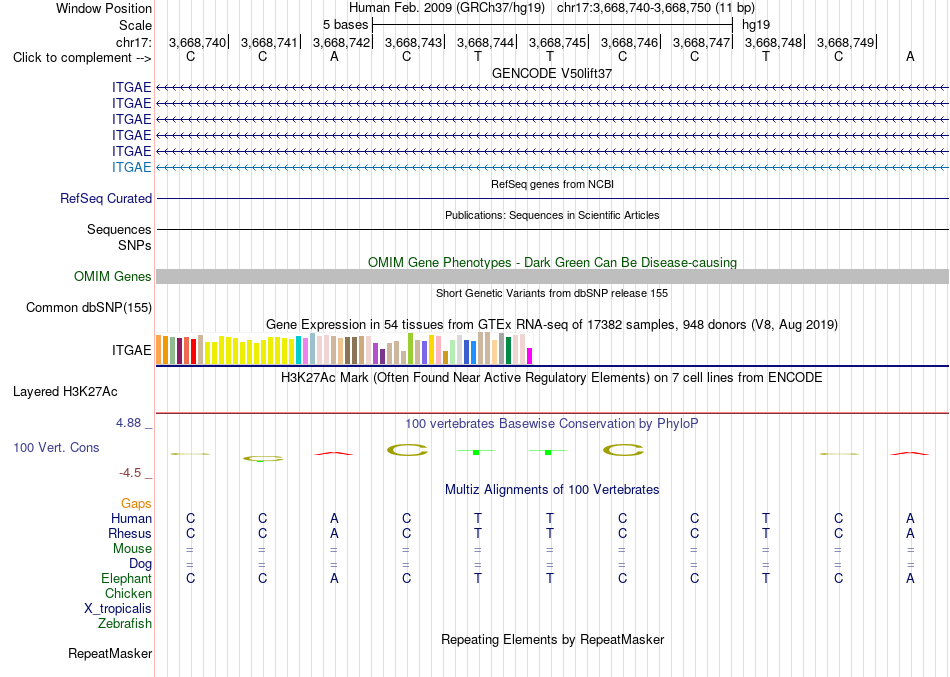The width and height of the screenshot is (950, 677).
Task: Click the '5 bases' scale label
Action: point(345,25)
